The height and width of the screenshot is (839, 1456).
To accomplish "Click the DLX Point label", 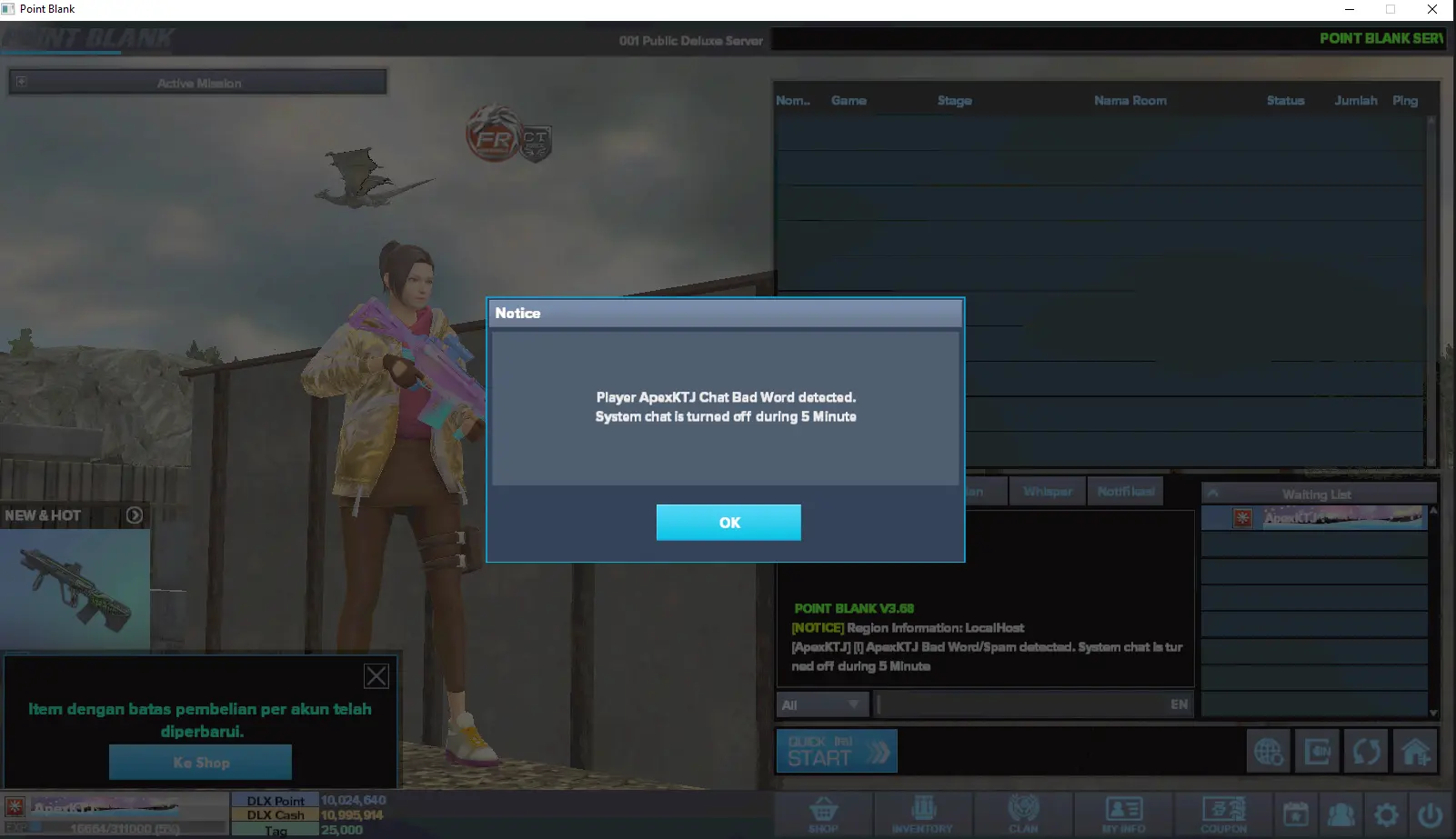I will 276,801.
